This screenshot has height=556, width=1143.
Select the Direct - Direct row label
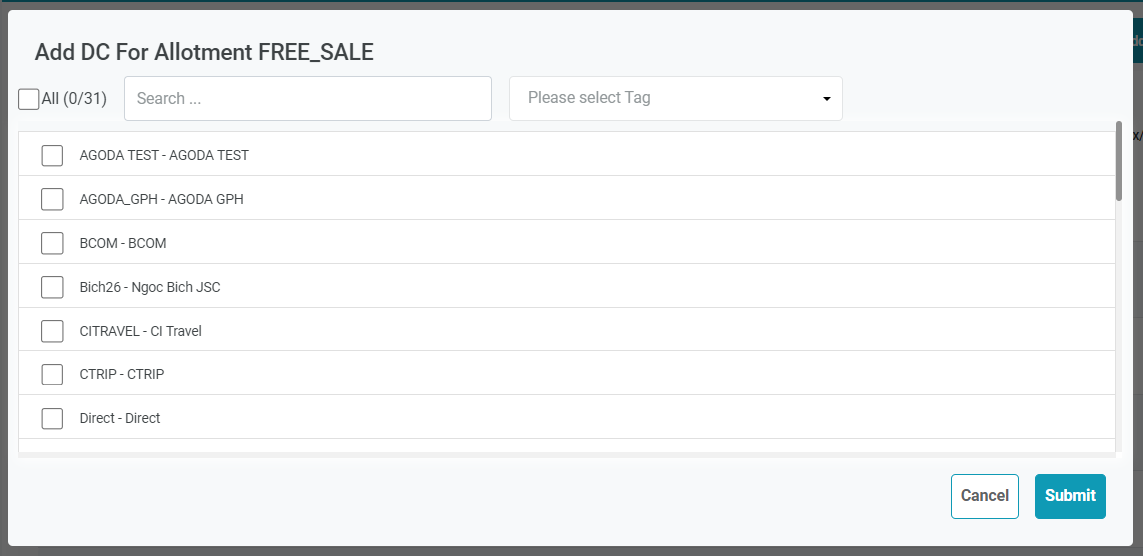120,418
